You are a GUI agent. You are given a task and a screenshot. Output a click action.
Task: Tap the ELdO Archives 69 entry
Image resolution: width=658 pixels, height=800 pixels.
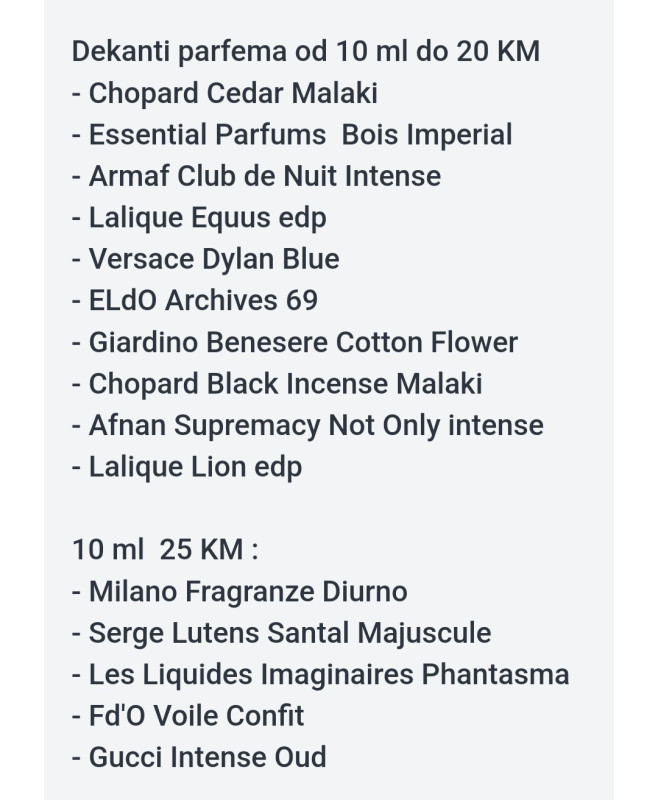click(x=195, y=301)
